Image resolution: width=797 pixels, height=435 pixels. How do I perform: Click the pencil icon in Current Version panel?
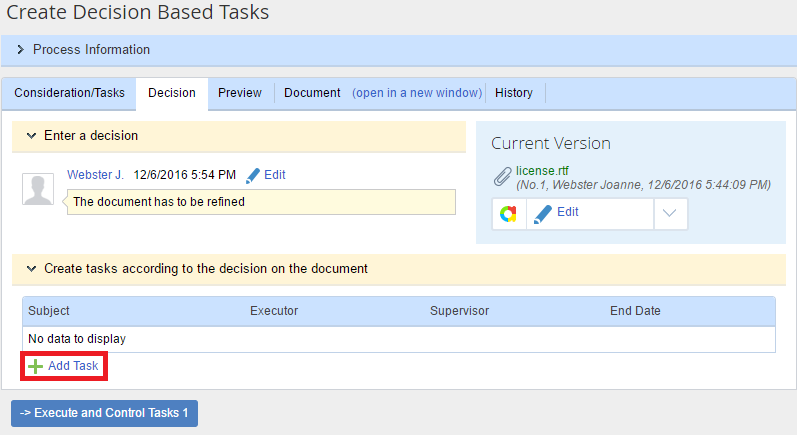click(x=543, y=213)
